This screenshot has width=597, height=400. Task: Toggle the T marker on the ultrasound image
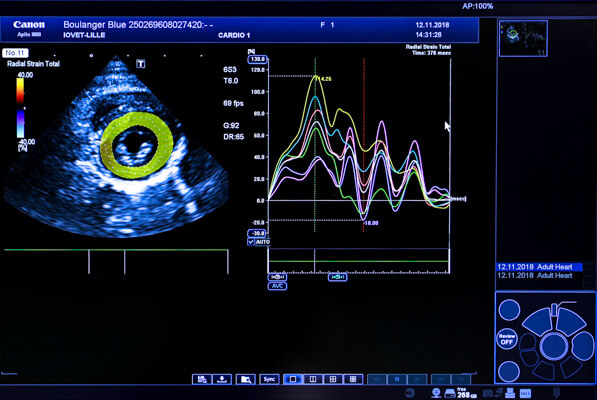click(x=140, y=64)
